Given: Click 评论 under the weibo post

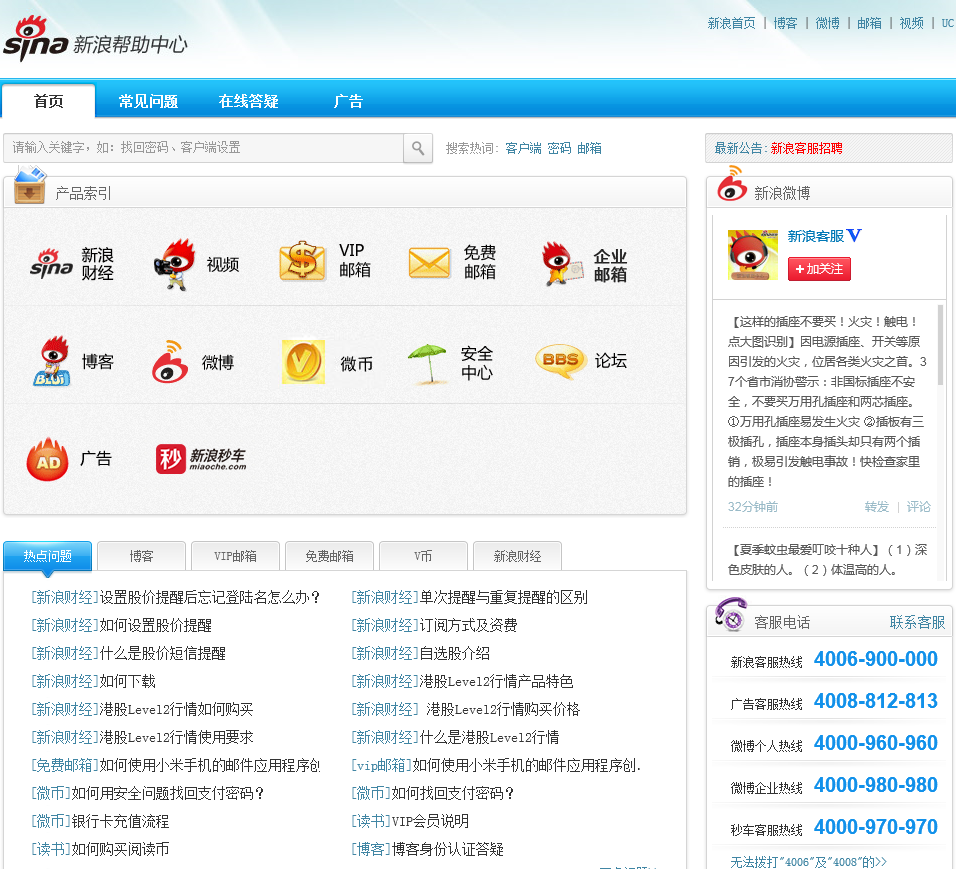Looking at the screenshot, I should point(918,507).
